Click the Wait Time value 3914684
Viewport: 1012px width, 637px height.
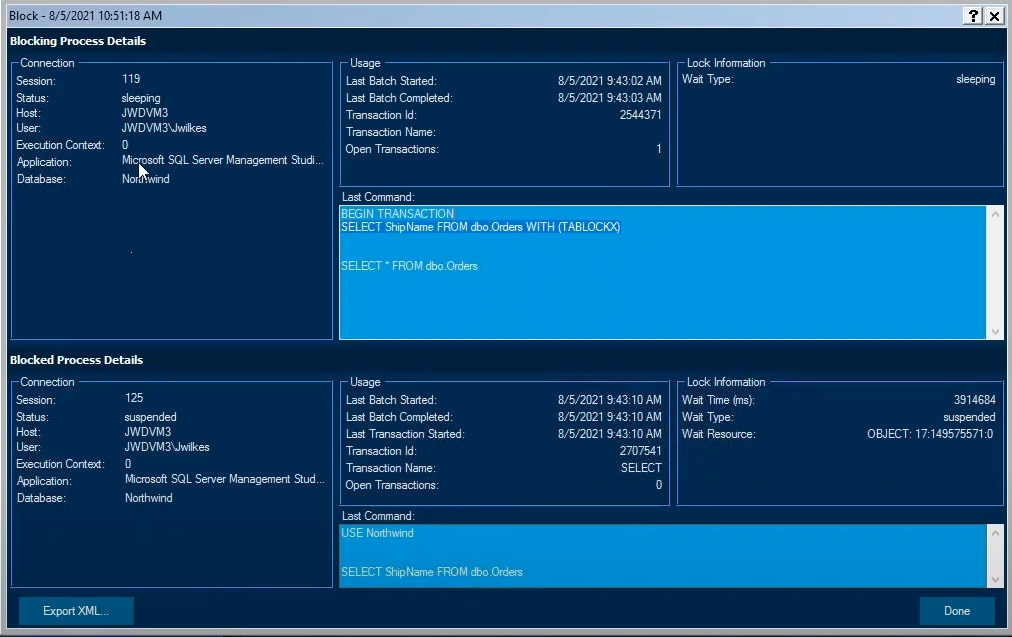pyautogui.click(x=975, y=399)
